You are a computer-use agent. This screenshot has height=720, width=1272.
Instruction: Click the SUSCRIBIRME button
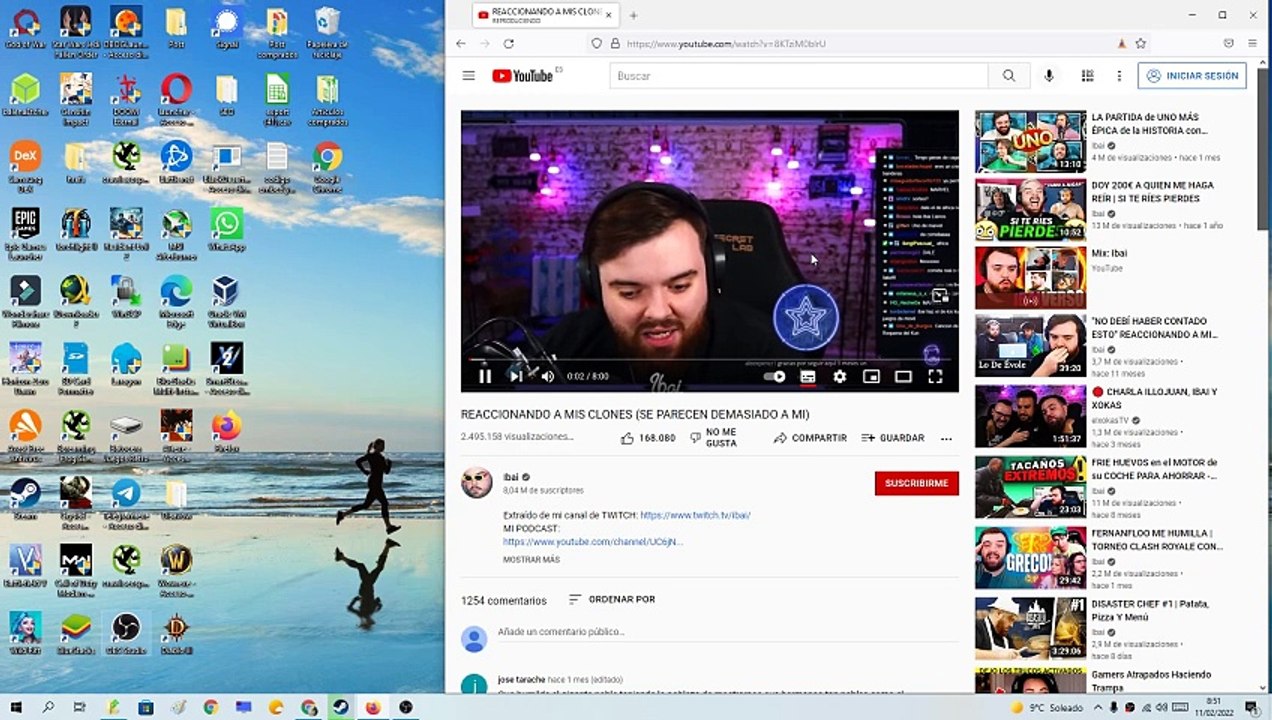click(x=916, y=483)
